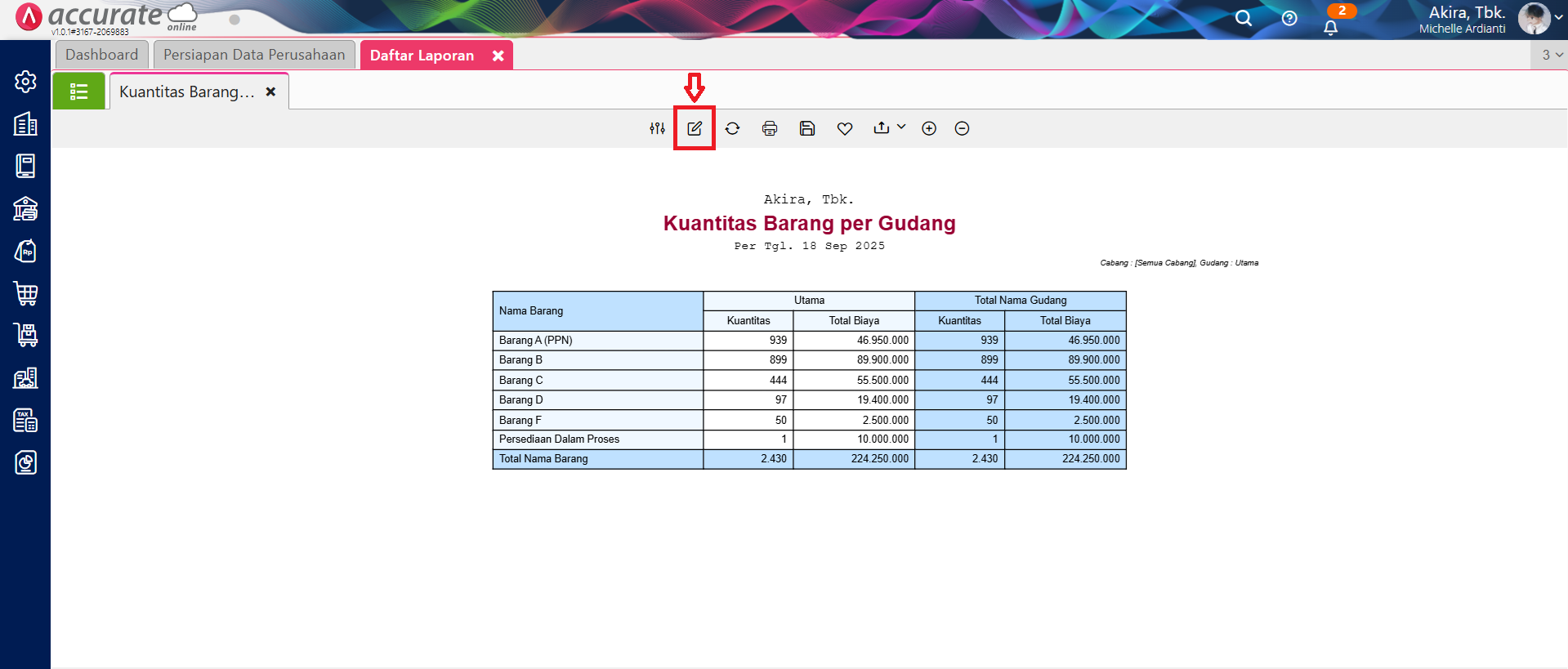Image resolution: width=1568 pixels, height=669 pixels.
Task: Expand the user profile menu chevron
Action: [1558, 17]
